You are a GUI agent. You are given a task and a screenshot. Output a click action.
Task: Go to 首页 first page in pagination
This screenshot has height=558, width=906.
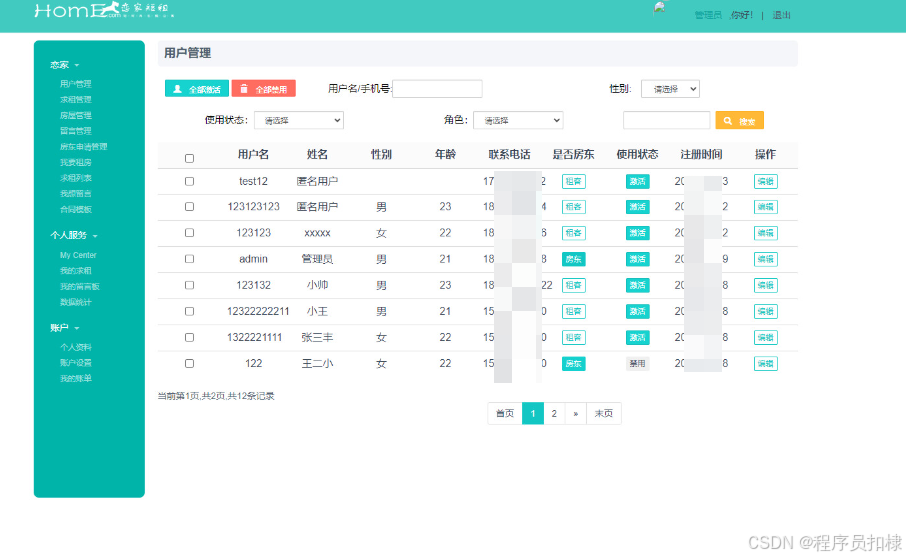pyautogui.click(x=505, y=414)
